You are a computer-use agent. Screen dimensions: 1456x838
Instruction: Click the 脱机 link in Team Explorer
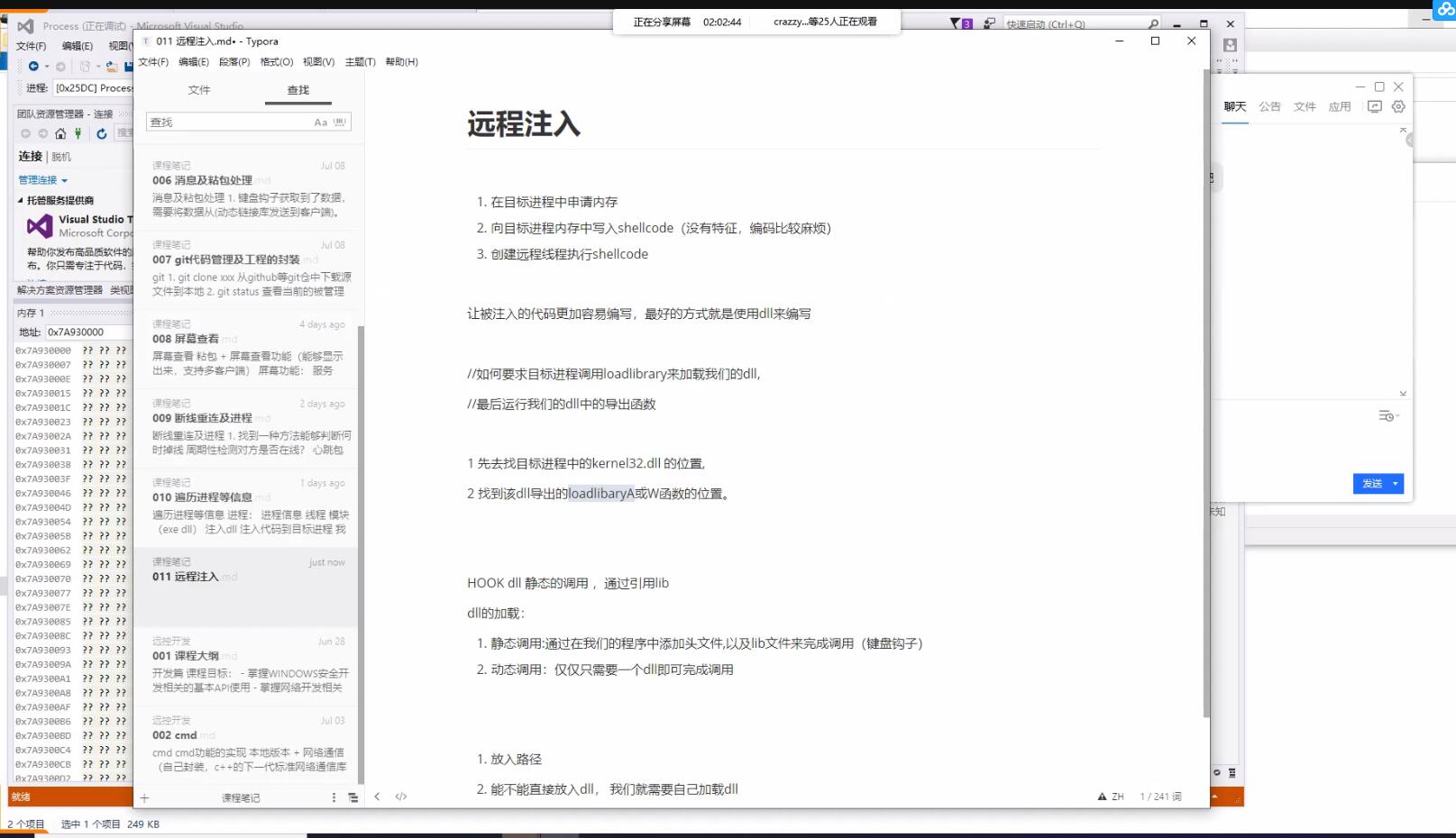(61, 157)
